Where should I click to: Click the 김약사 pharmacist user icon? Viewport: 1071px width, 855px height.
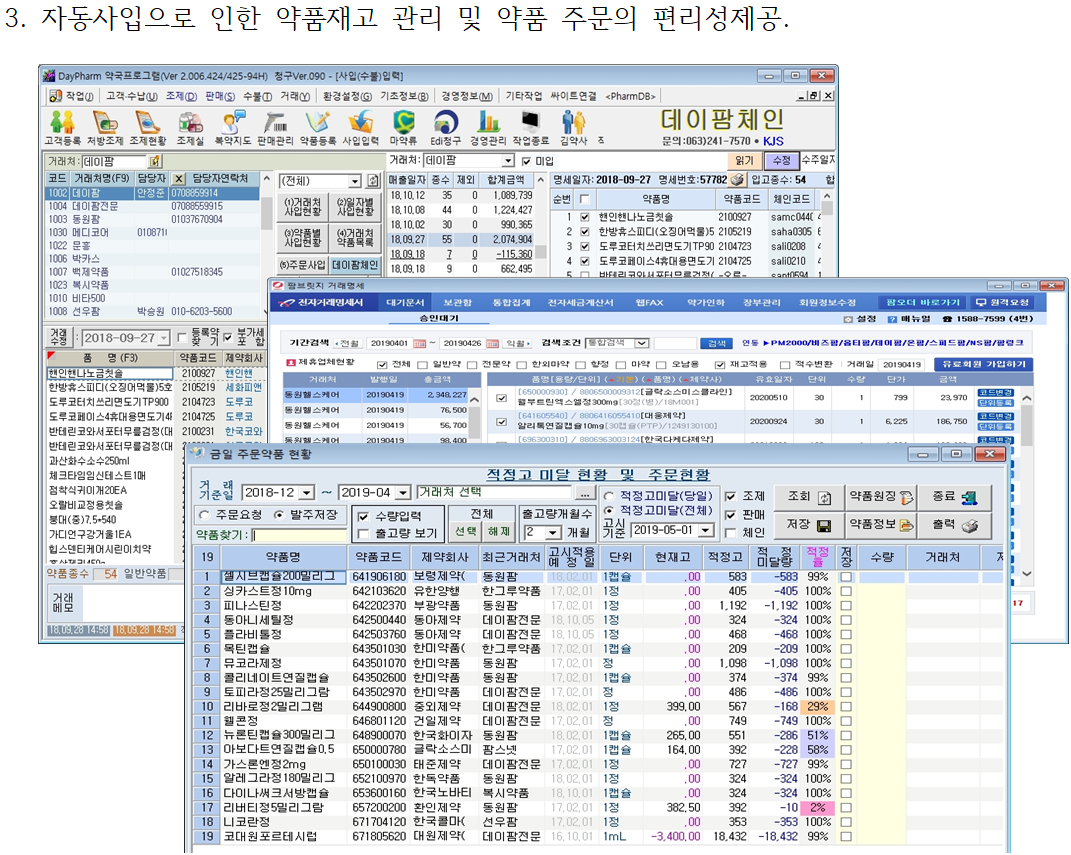(x=573, y=128)
